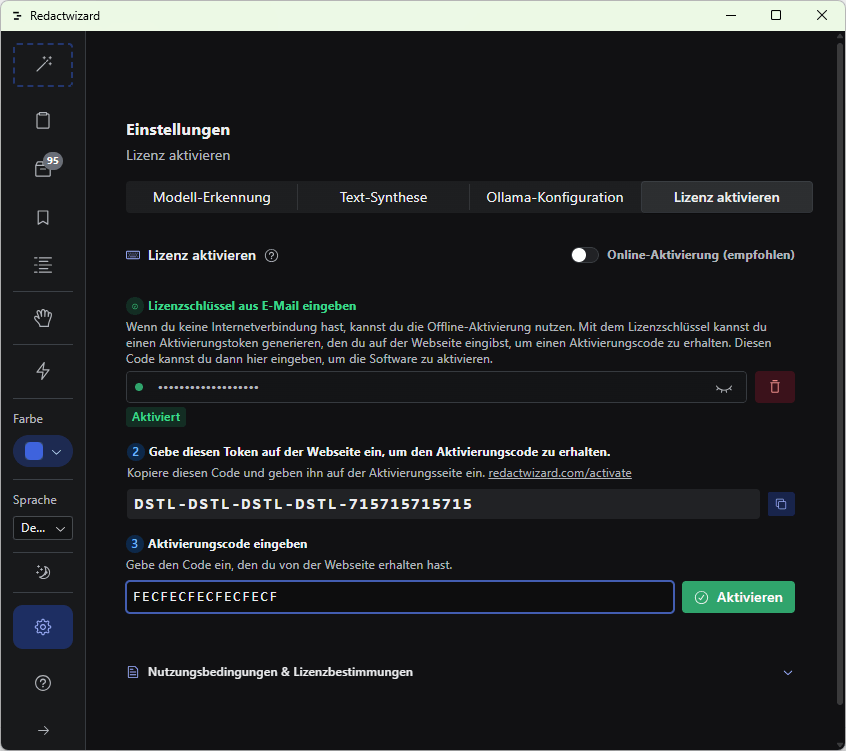Open settings via the gear icon

coord(43,627)
